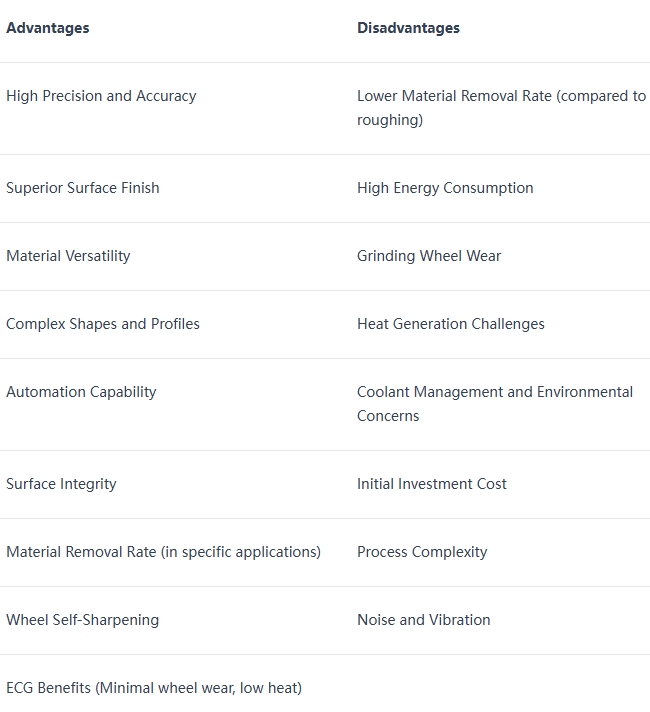
Task: Select the Wheel Self-Sharpening cell
Action: (x=82, y=620)
